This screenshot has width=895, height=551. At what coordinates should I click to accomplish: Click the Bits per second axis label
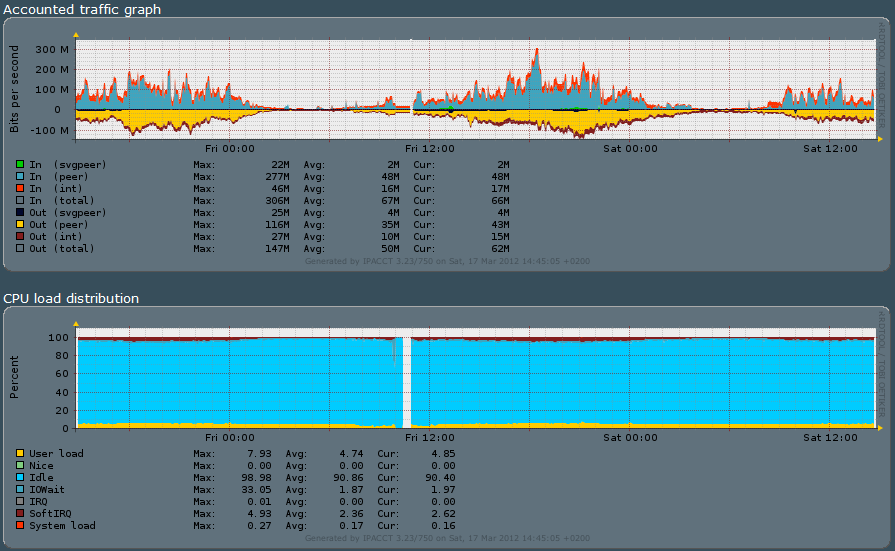coord(14,88)
